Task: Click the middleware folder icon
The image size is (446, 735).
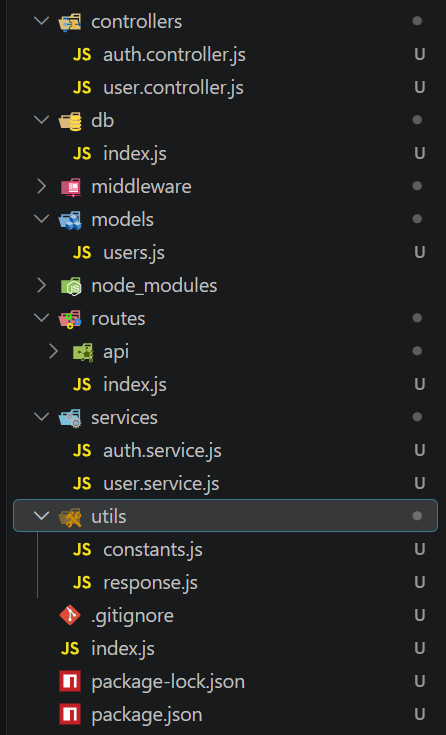Action: pyautogui.click(x=71, y=187)
